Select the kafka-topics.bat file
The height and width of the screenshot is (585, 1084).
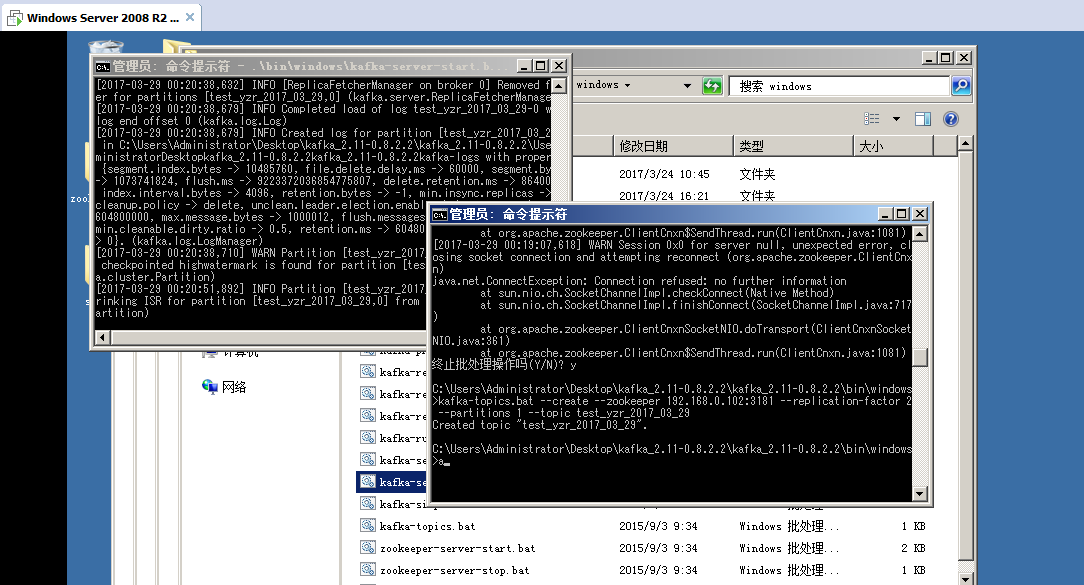(x=427, y=526)
